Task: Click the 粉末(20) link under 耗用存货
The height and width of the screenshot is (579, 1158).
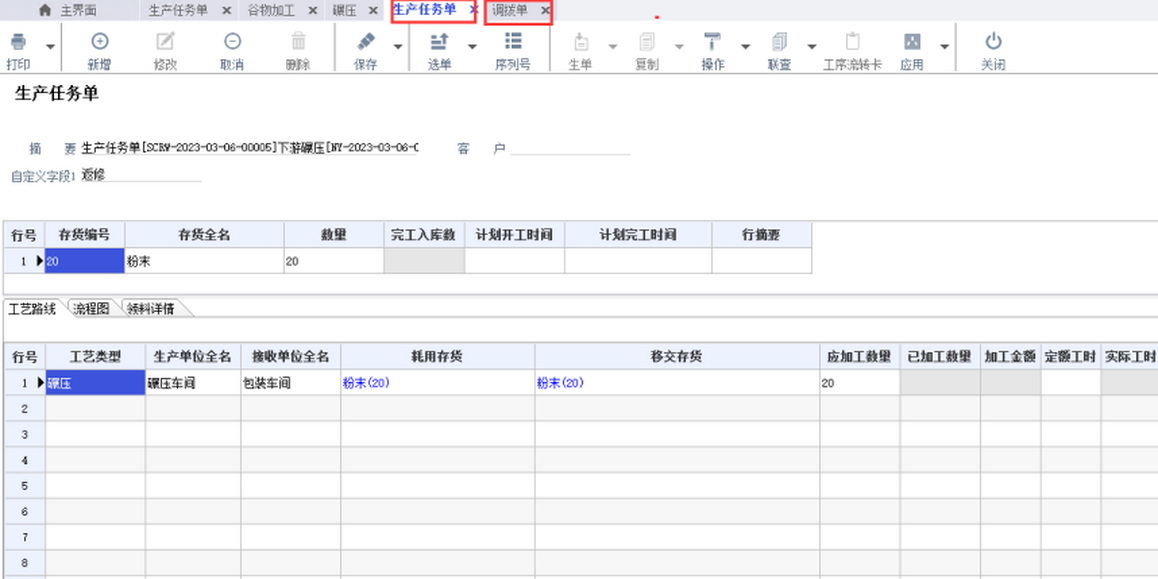Action: 366,383
